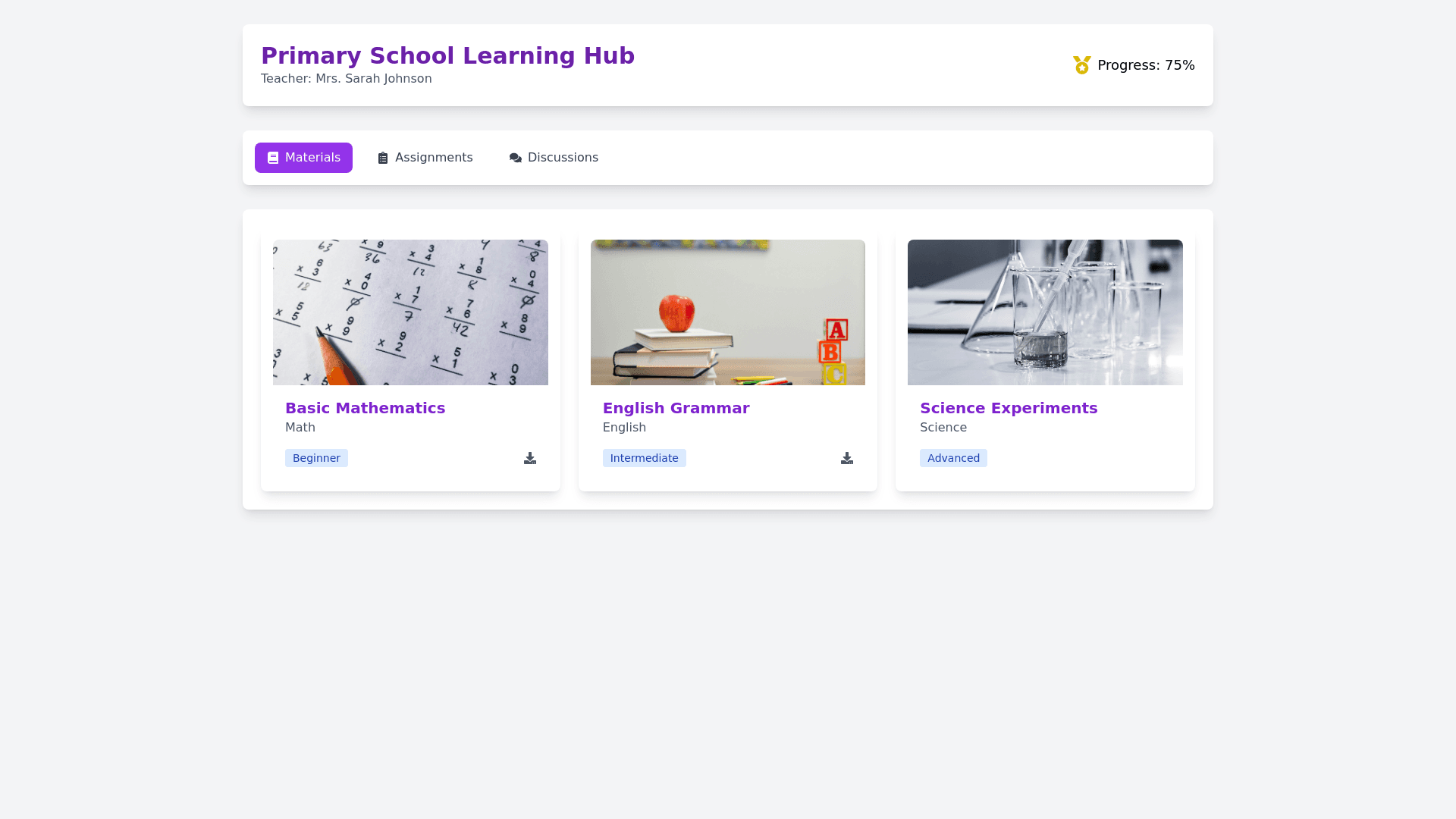The width and height of the screenshot is (1456, 819).
Task: Click the math worksheet thumbnail image
Action: click(410, 312)
